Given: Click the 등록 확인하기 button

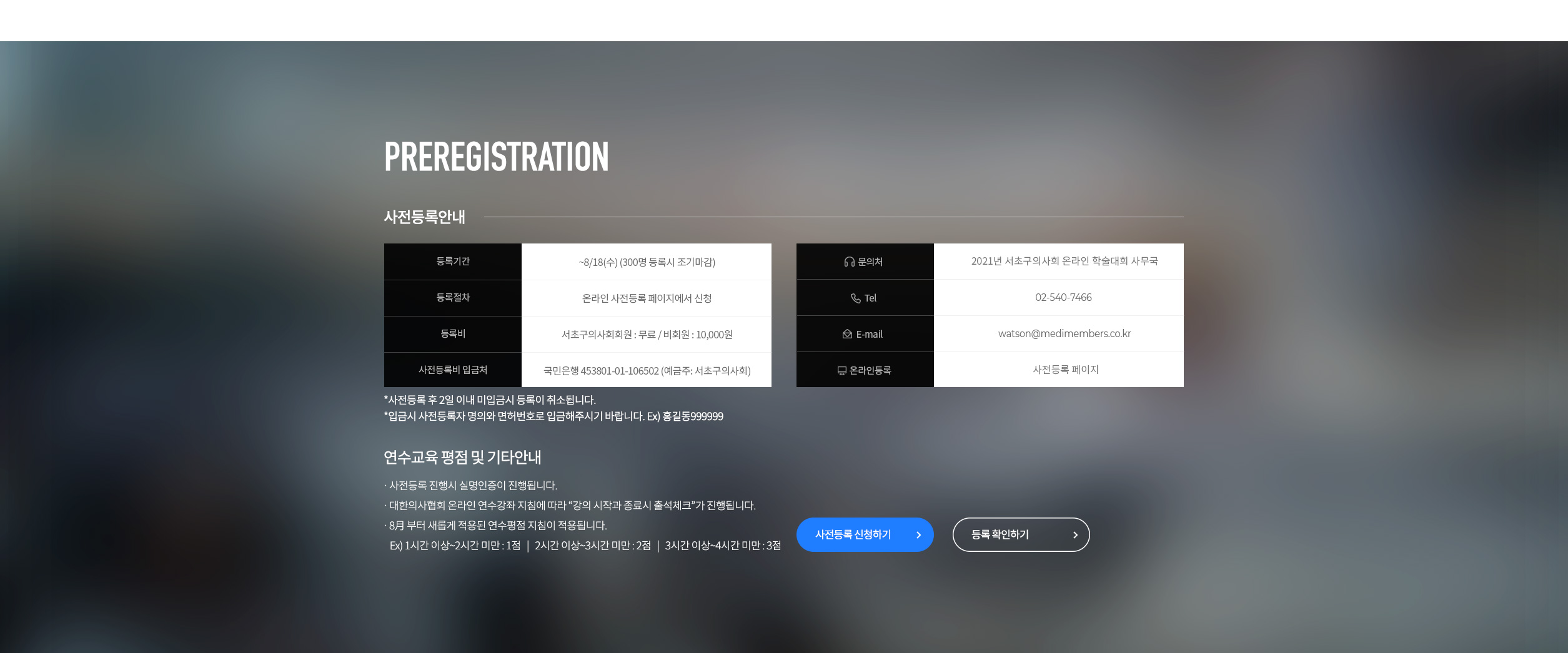Looking at the screenshot, I should pyautogui.click(x=1021, y=534).
